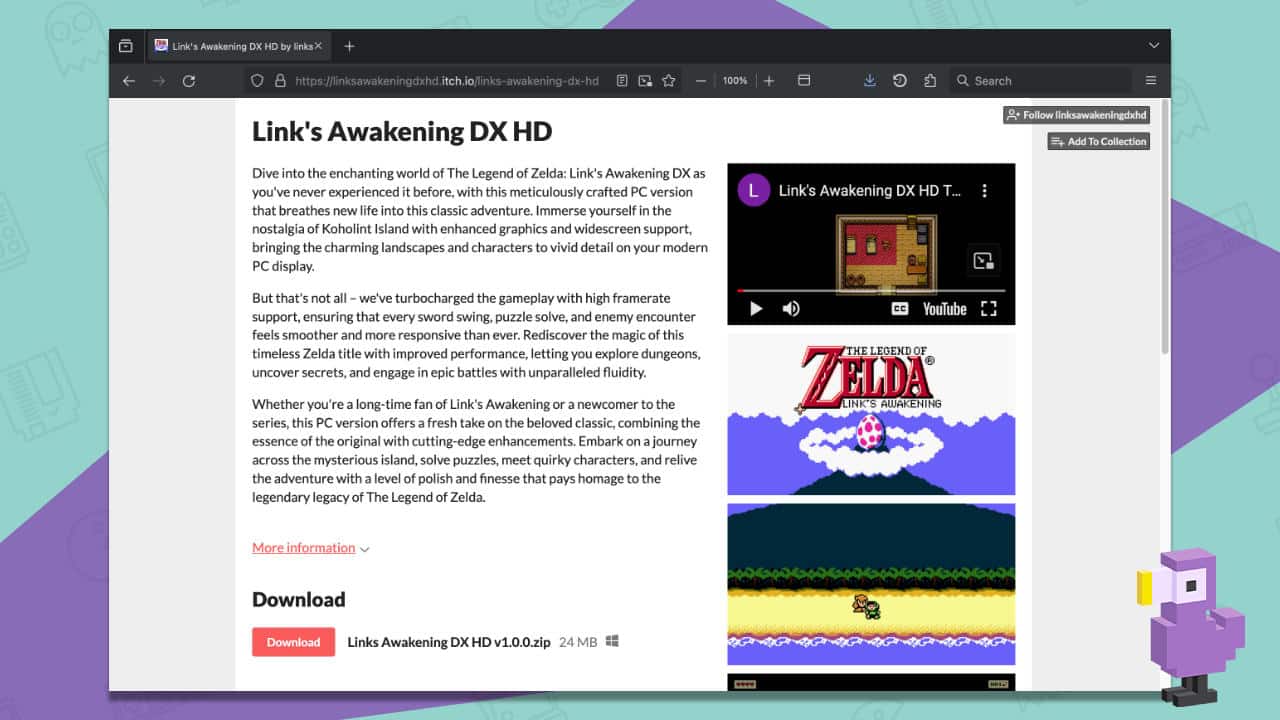Open Firefox hamburger application menu
1280x720 pixels.
1151,81
